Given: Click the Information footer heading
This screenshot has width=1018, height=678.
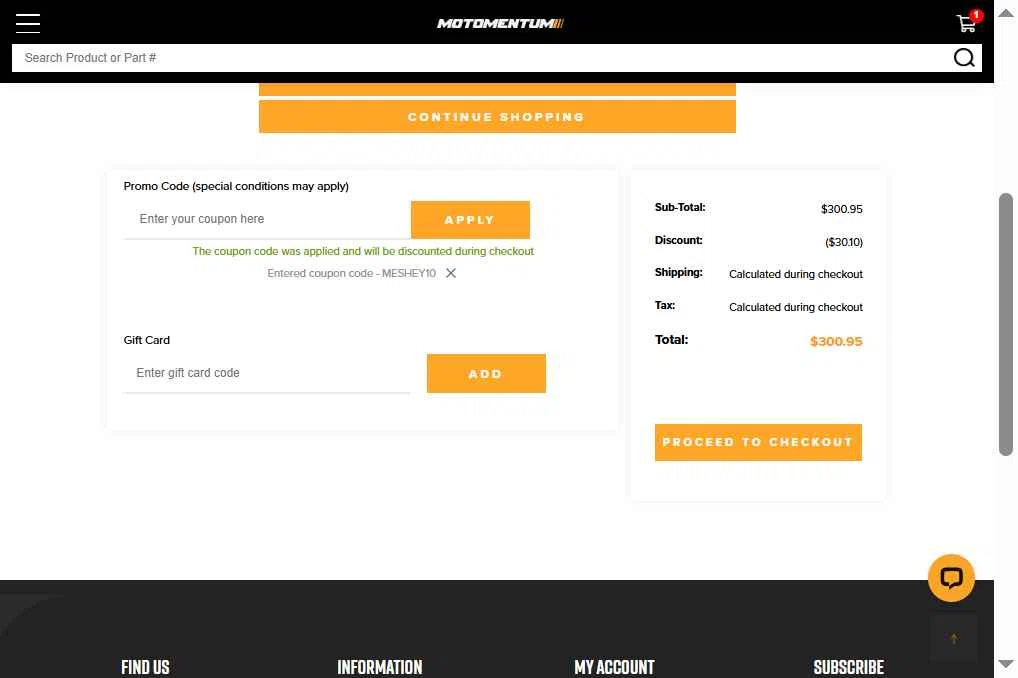Looking at the screenshot, I should pyautogui.click(x=380, y=667).
